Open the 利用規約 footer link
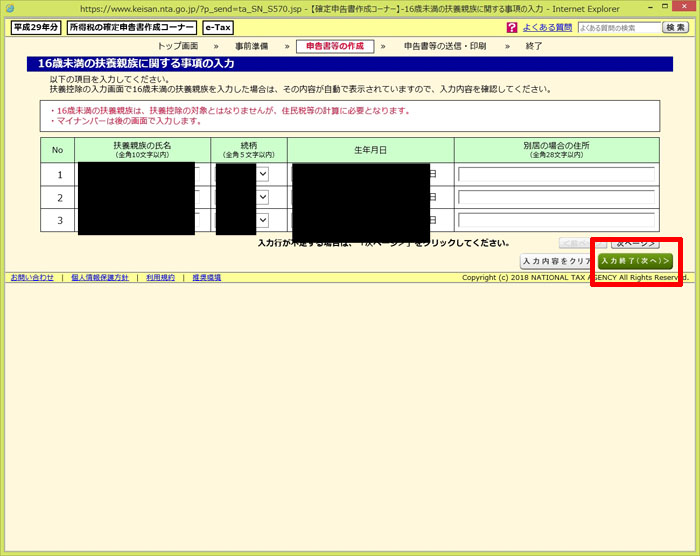The height and width of the screenshot is (556, 700). pos(160,278)
